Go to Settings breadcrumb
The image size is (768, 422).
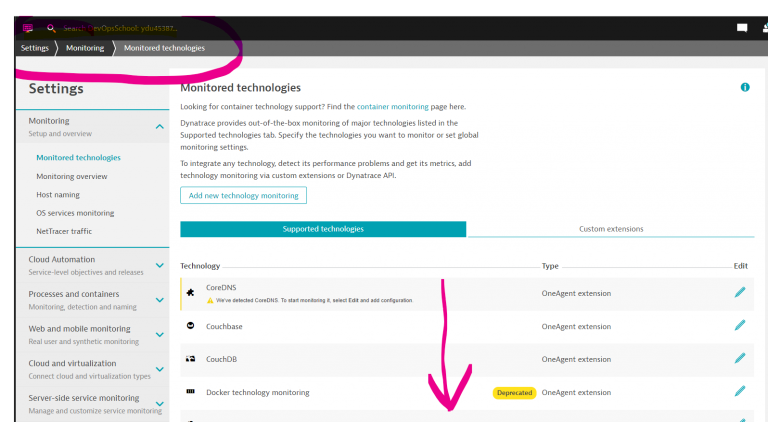[x=35, y=48]
